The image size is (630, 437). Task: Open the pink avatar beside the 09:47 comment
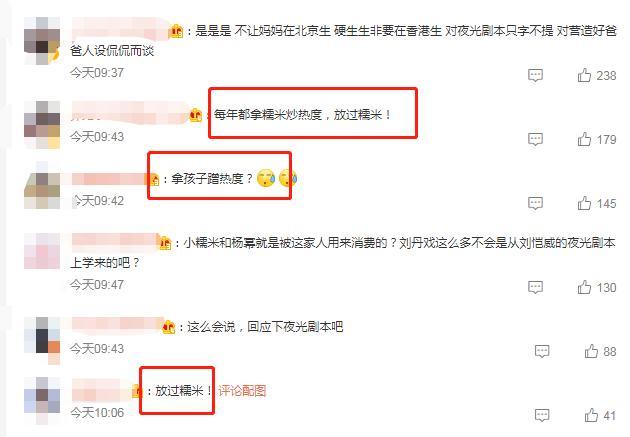pyautogui.click(x=42, y=251)
